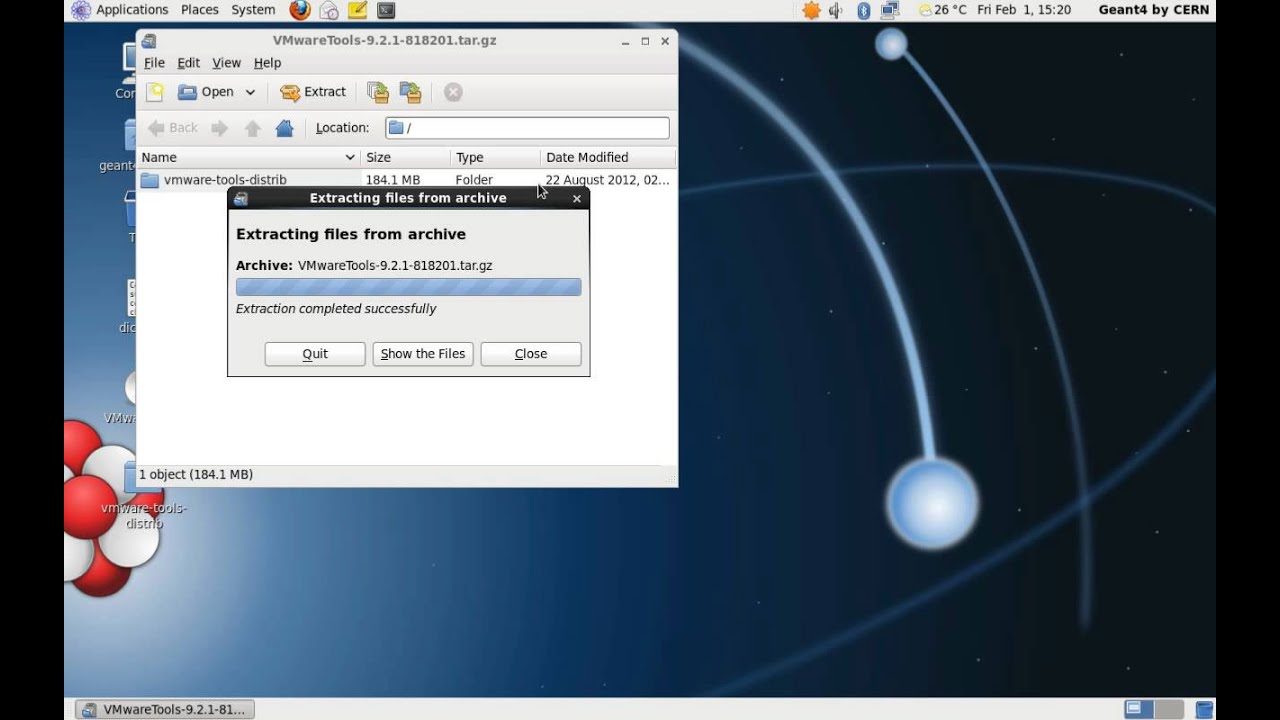This screenshot has width=1280, height=720.
Task: Click the greyed-out stop operation icon
Action: point(453,92)
